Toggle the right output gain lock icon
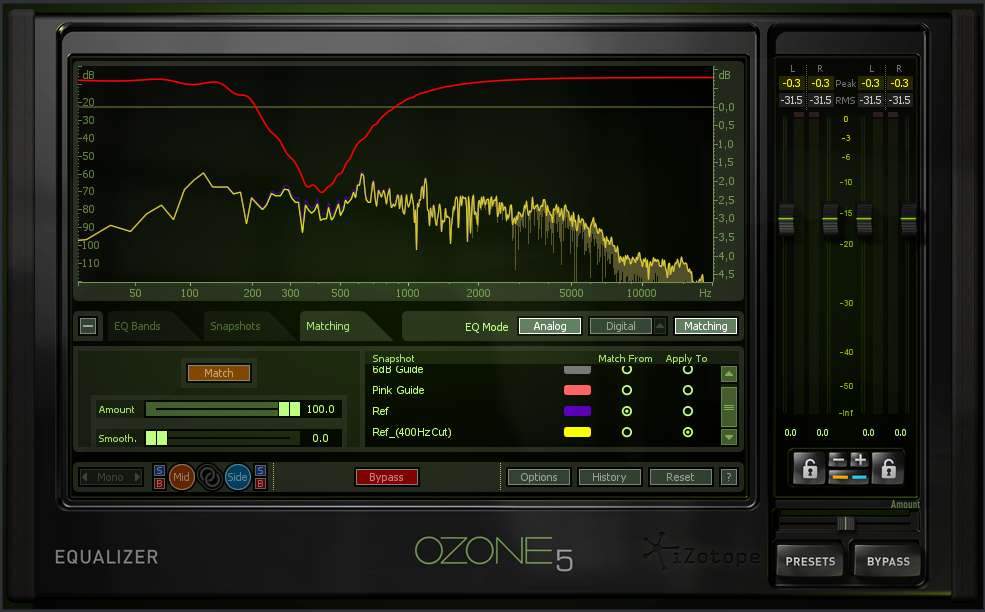985x612 pixels. tap(887, 468)
